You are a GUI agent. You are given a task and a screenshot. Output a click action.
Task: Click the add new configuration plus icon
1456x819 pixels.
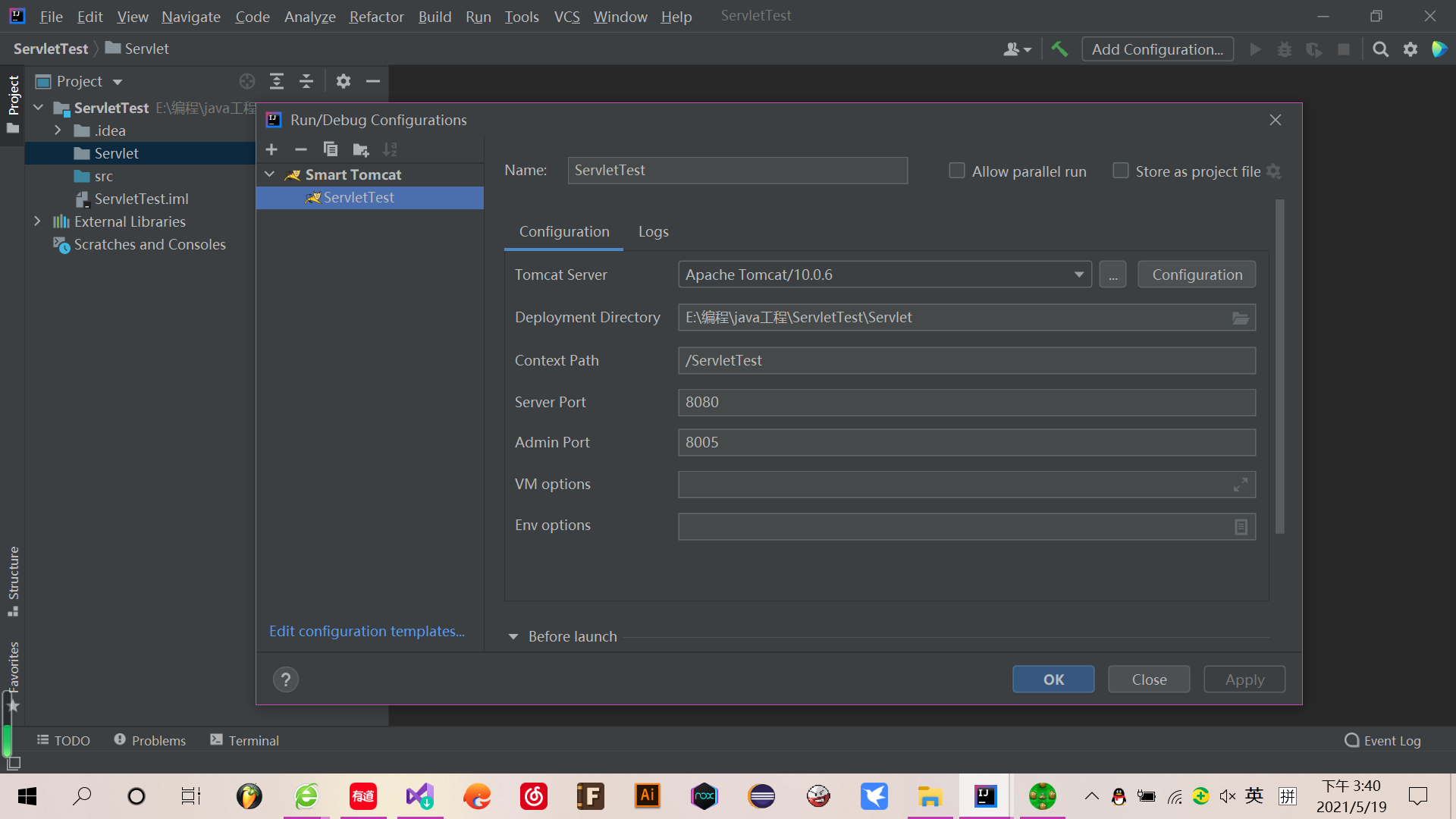click(271, 149)
